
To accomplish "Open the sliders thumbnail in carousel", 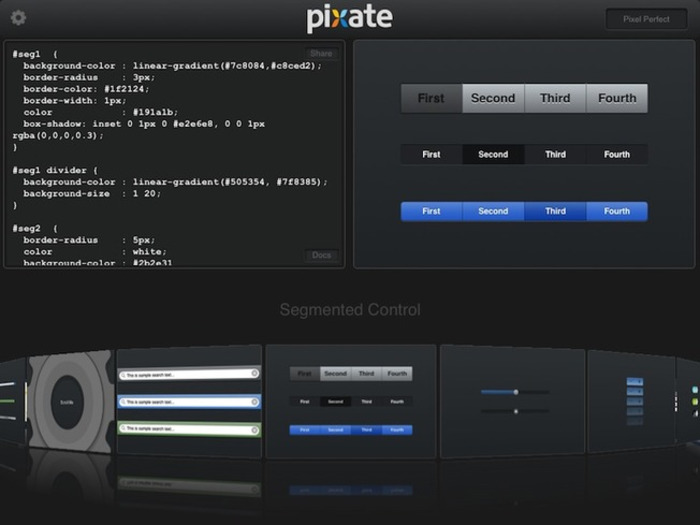I will pyautogui.click(x=512, y=401).
